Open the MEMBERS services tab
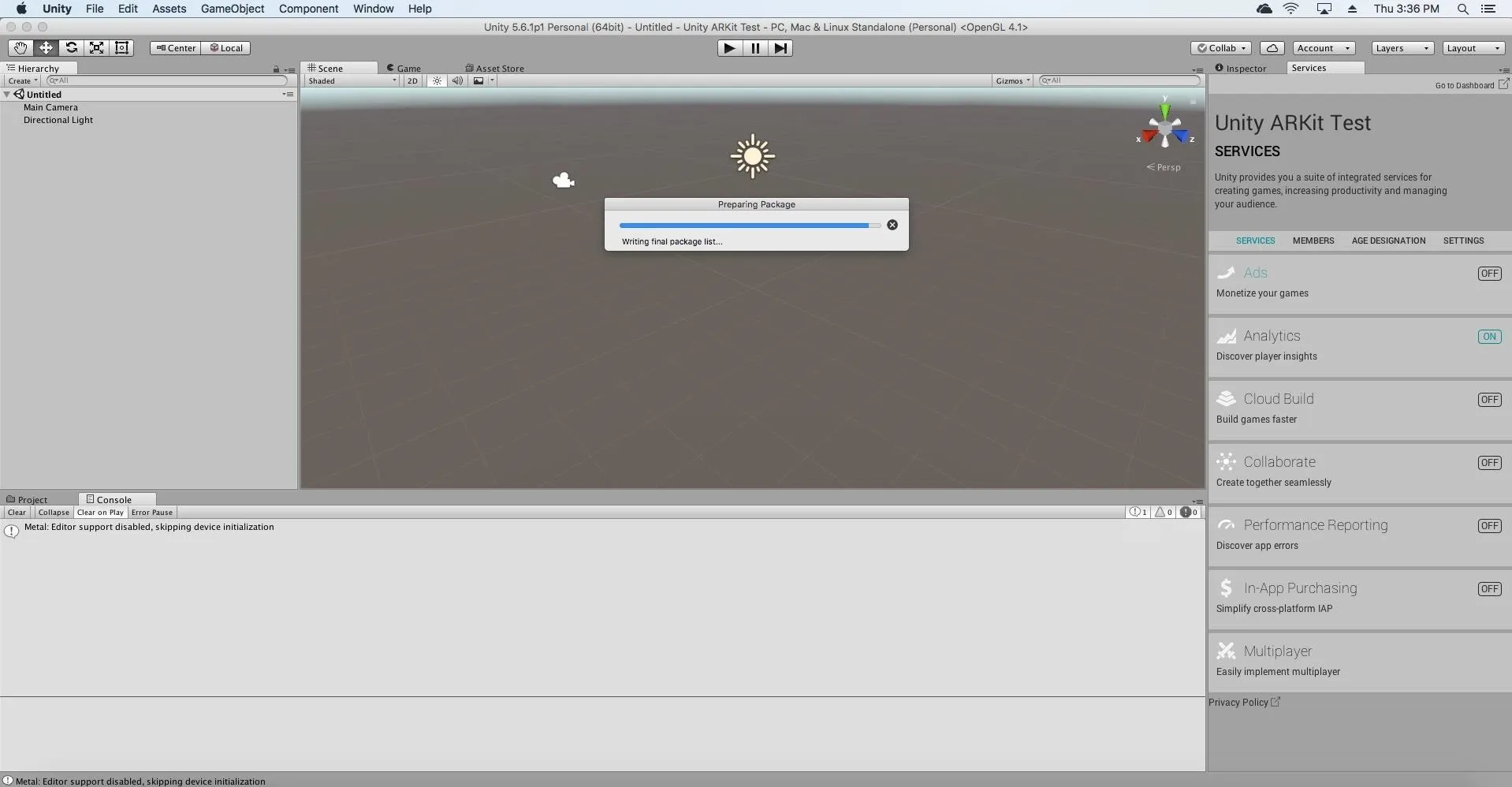Screen dimensions: 1512x787 pos(1313,241)
